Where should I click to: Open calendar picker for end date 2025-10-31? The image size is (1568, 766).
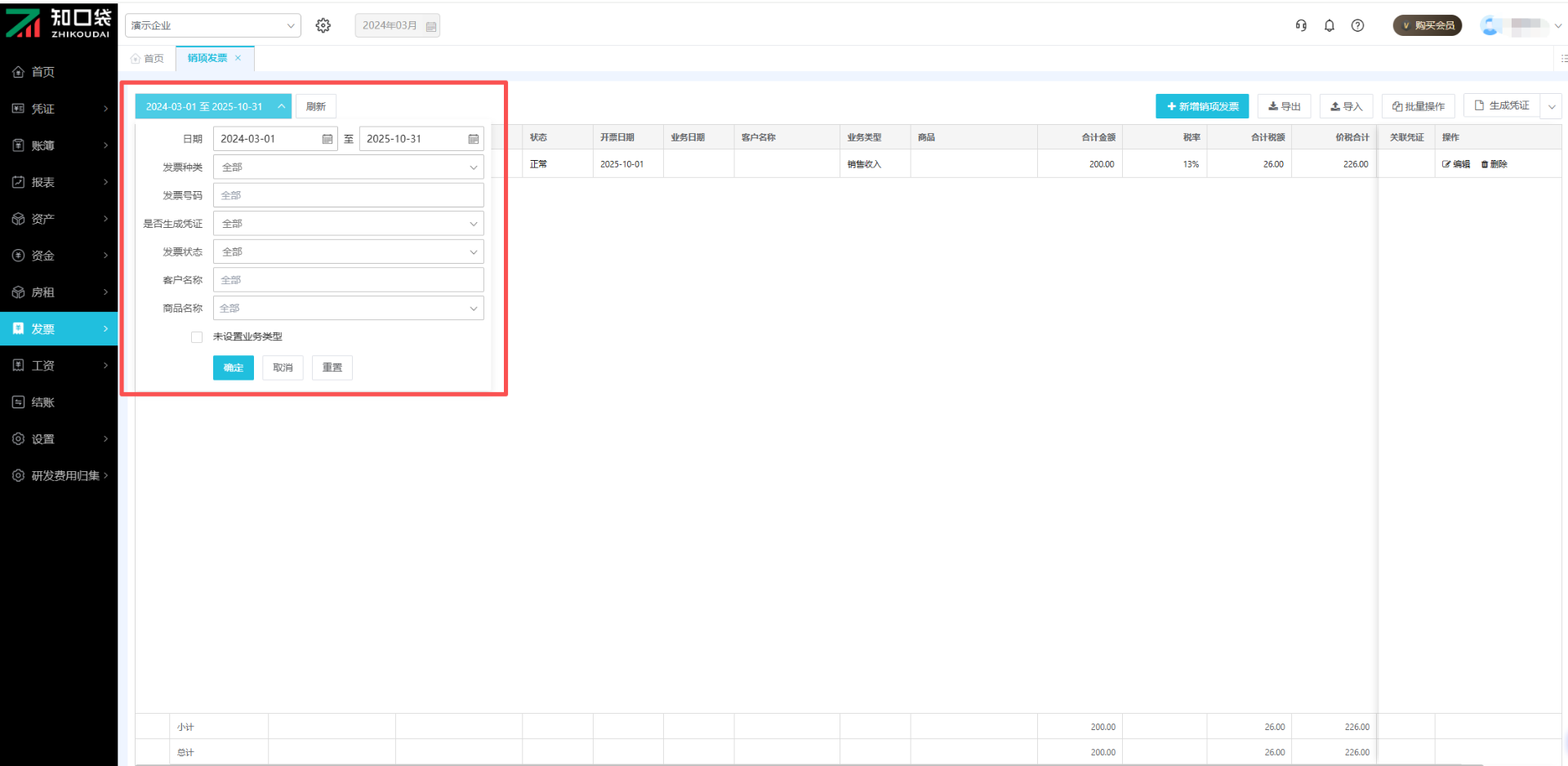coord(473,139)
